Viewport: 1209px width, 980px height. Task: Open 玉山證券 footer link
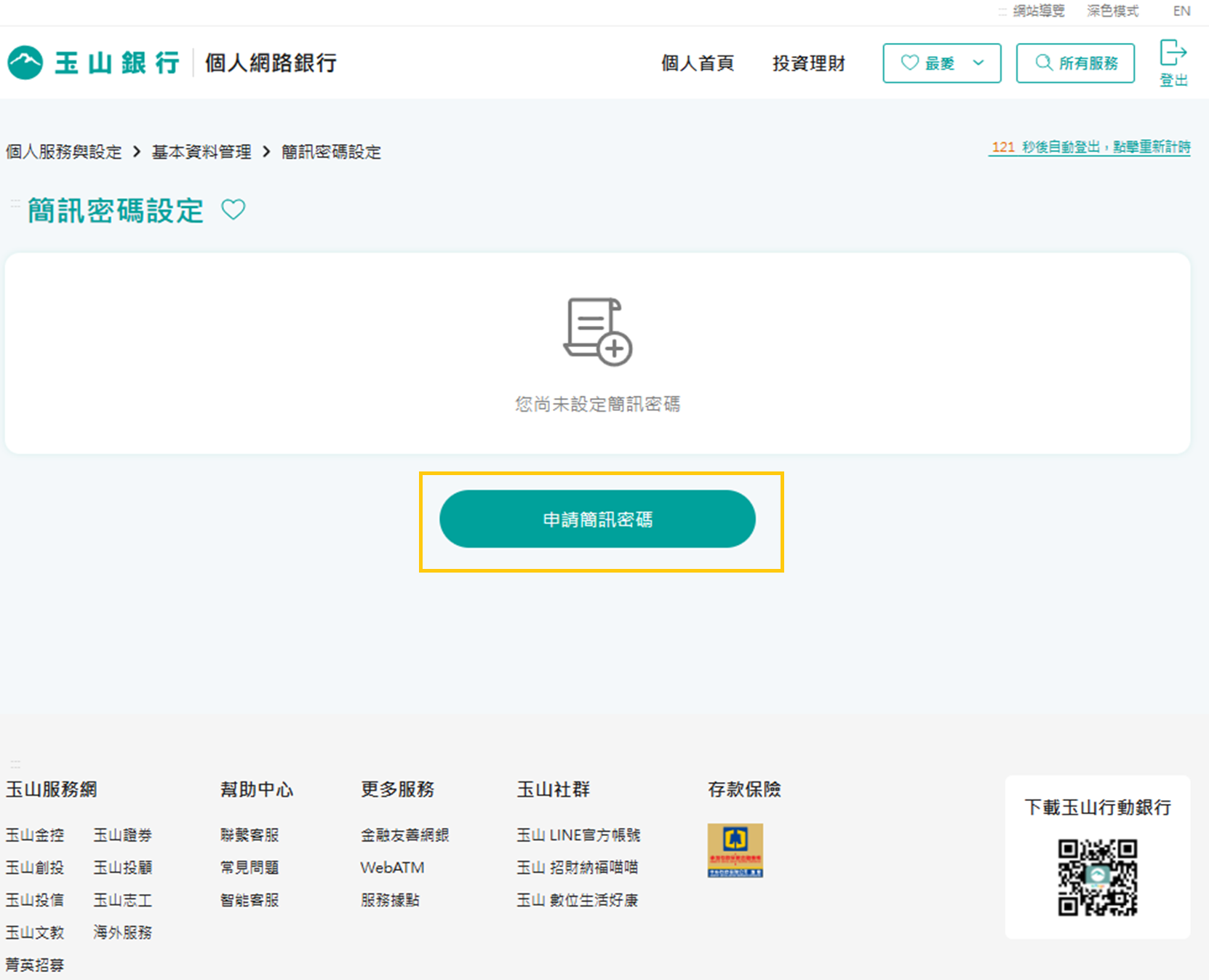122,834
